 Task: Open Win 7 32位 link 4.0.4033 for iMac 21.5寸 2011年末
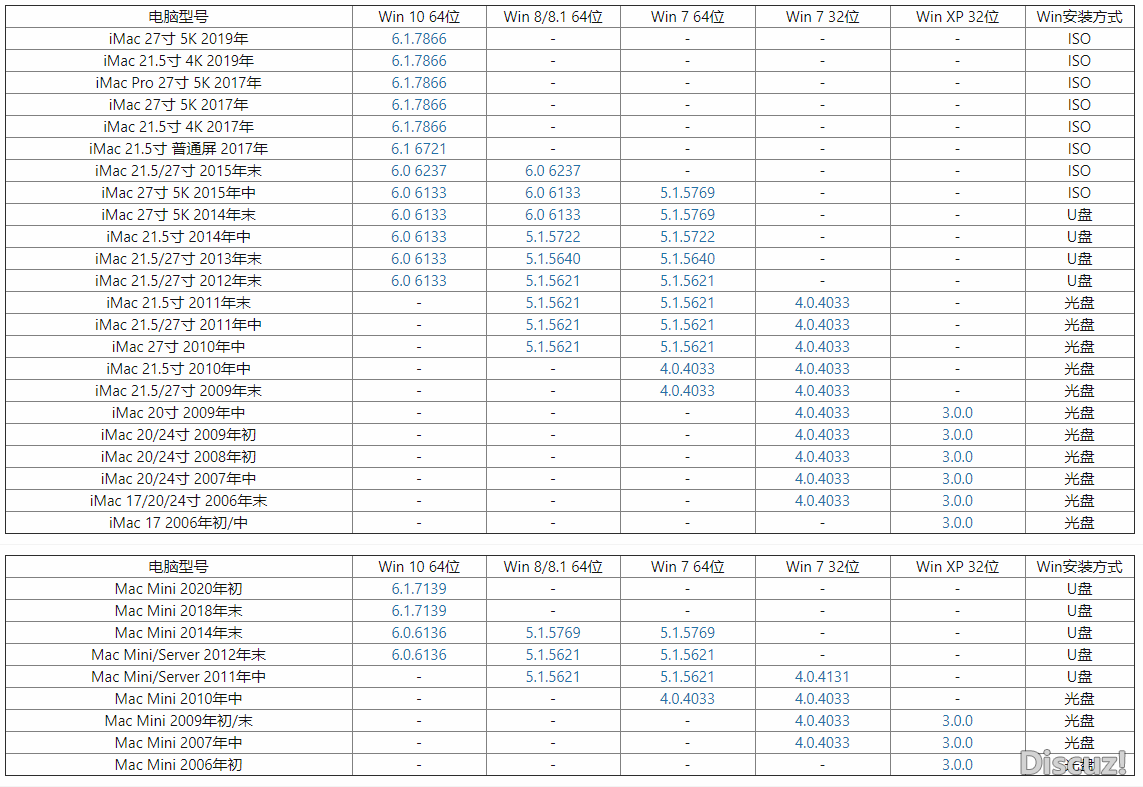tap(822, 302)
